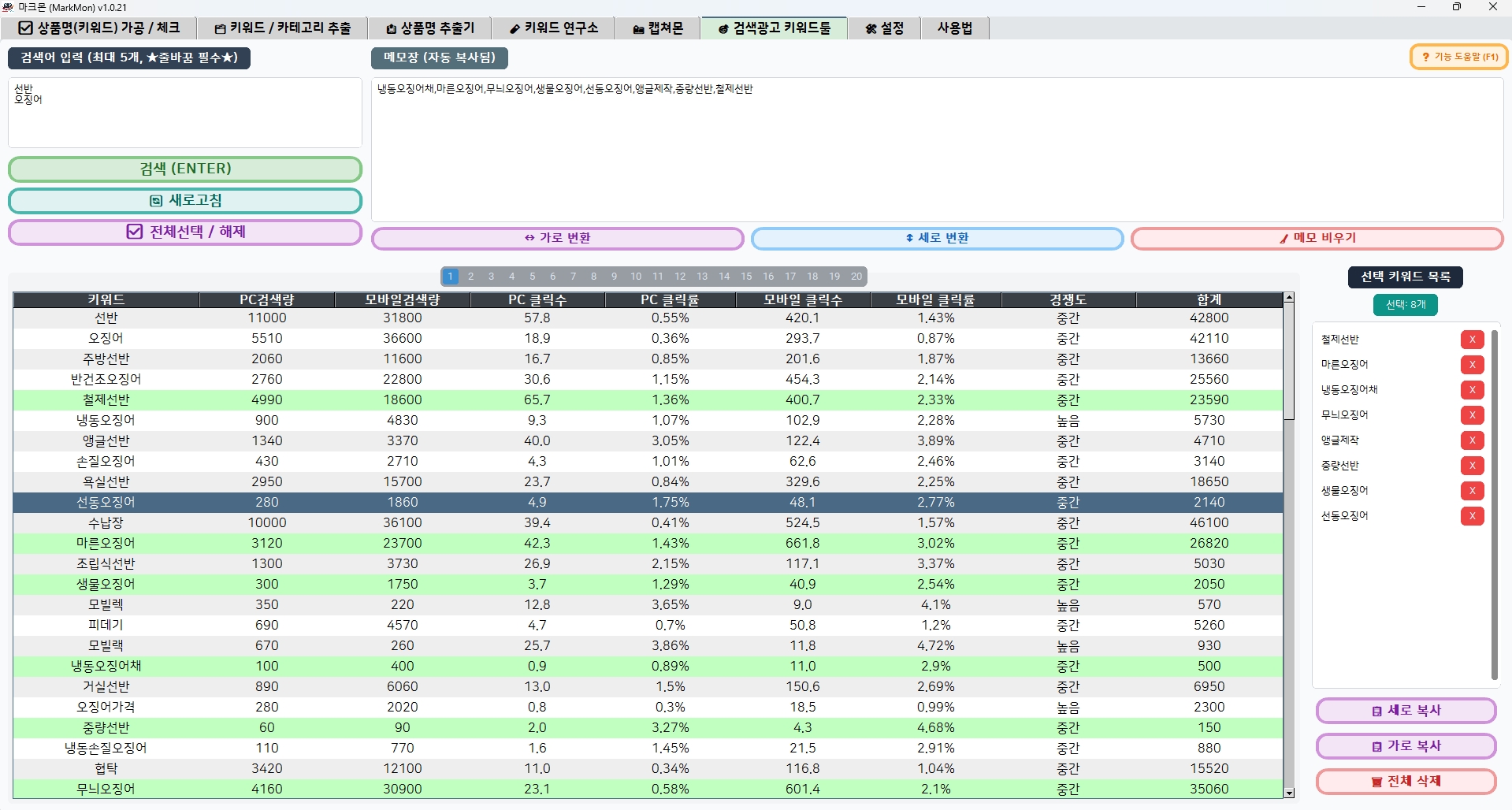Sort table by 경쟁도 column header

[1068, 299]
